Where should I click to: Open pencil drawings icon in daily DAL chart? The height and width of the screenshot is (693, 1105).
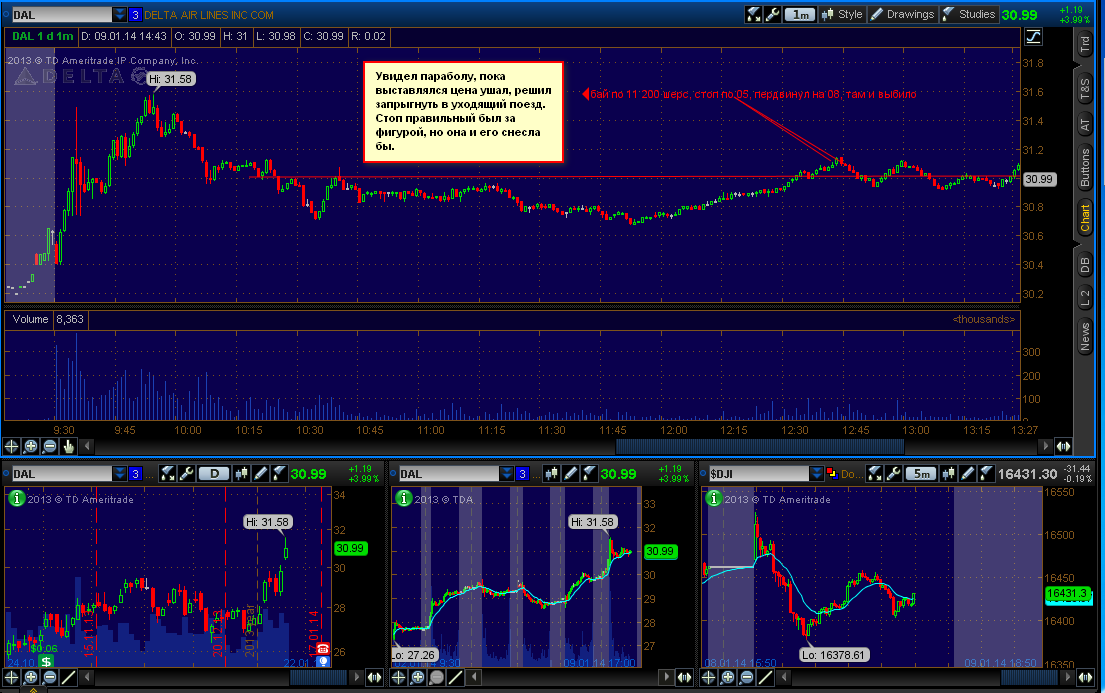click(x=260, y=474)
